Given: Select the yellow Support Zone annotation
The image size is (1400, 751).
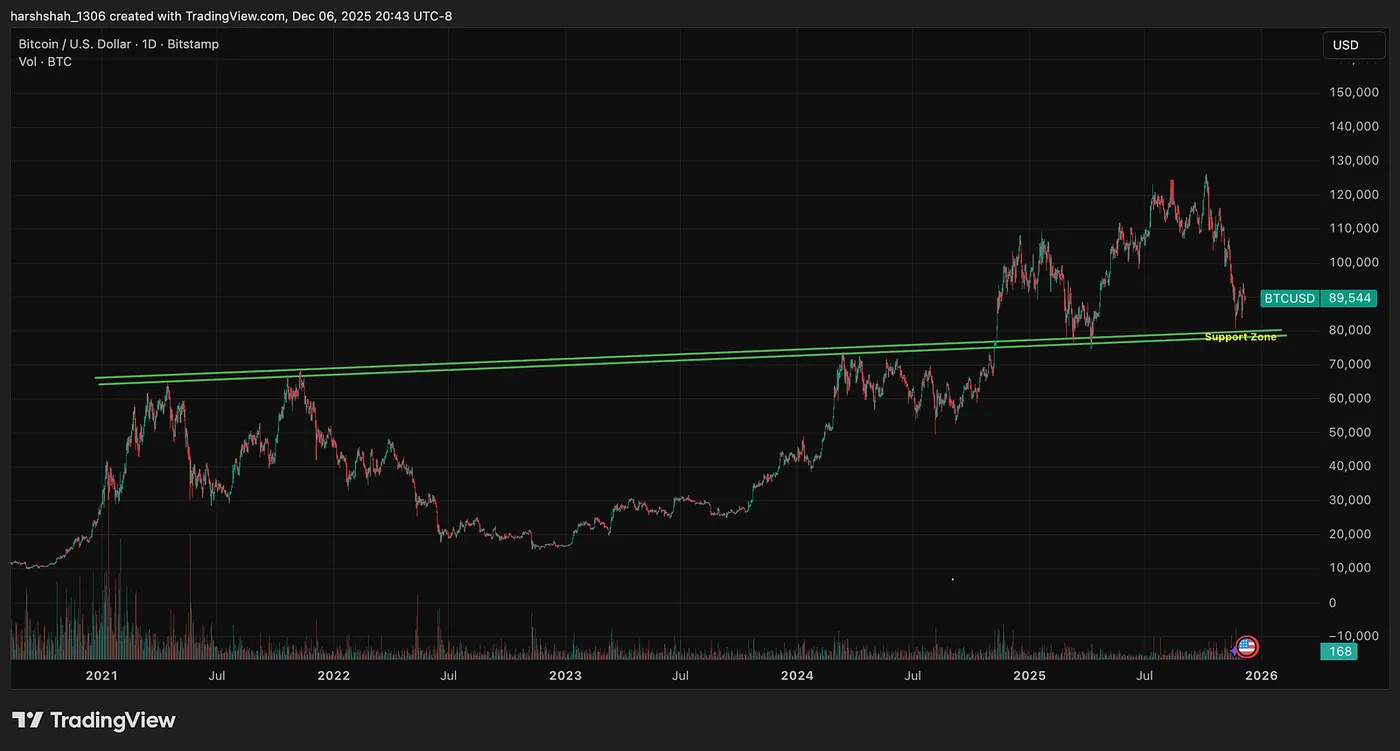Looking at the screenshot, I should coord(1240,337).
